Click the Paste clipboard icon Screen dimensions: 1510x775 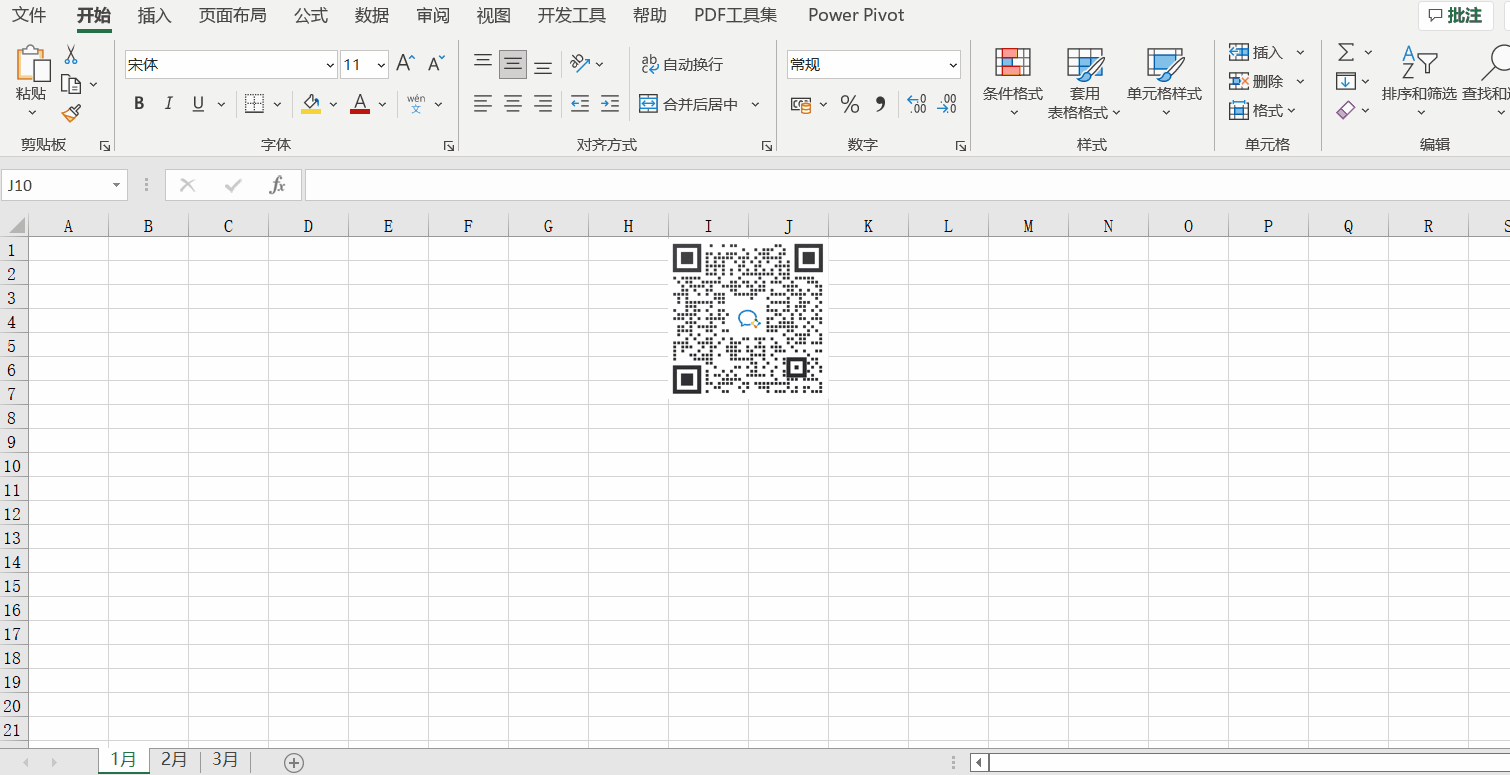32,63
